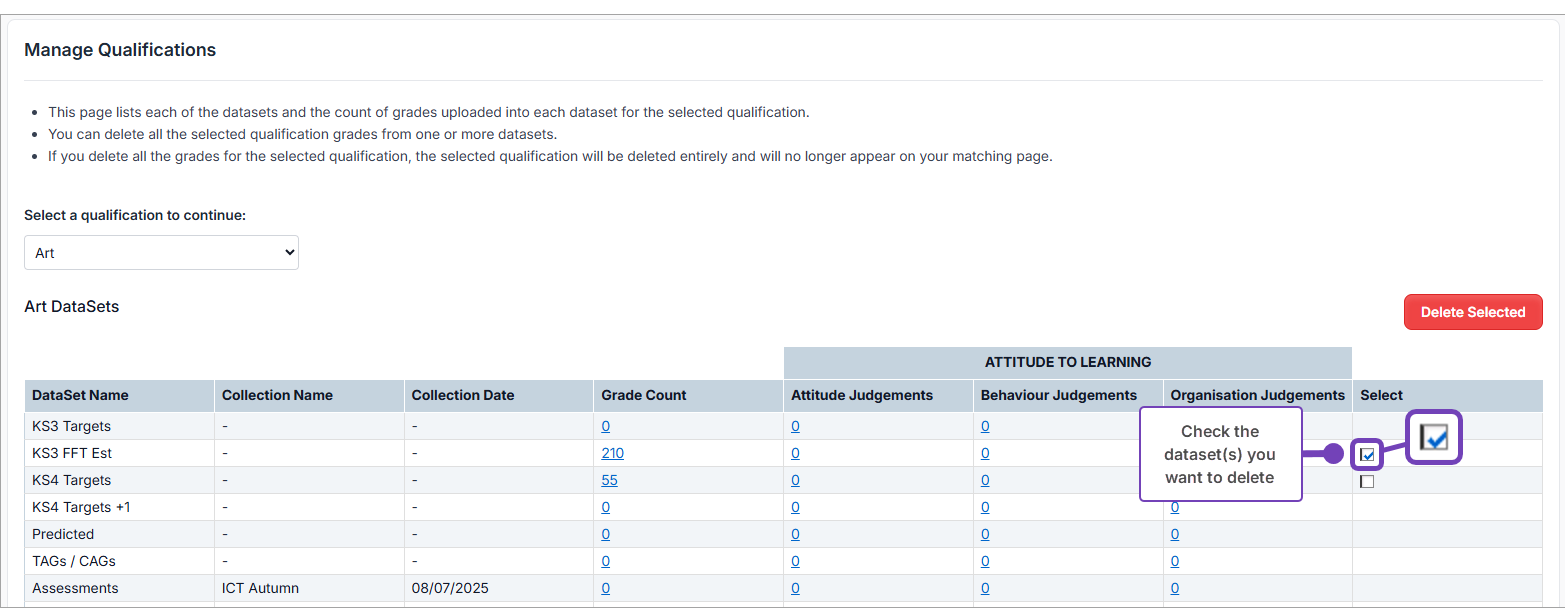Open Behaviour Judgements count for KS4 Targets +1

pos(985,507)
